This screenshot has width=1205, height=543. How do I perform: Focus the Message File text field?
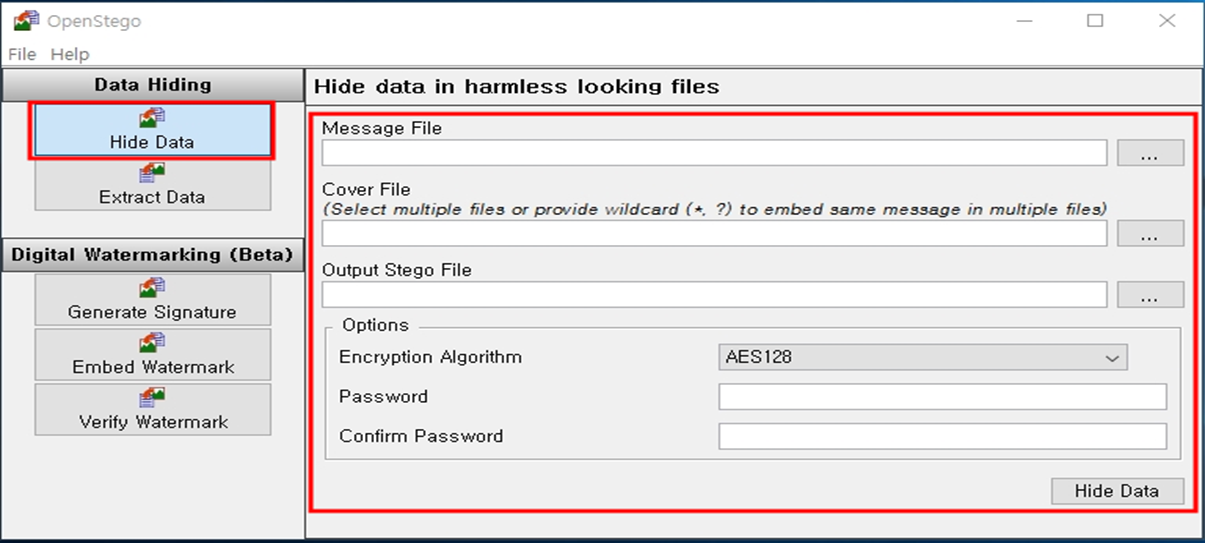pos(714,152)
